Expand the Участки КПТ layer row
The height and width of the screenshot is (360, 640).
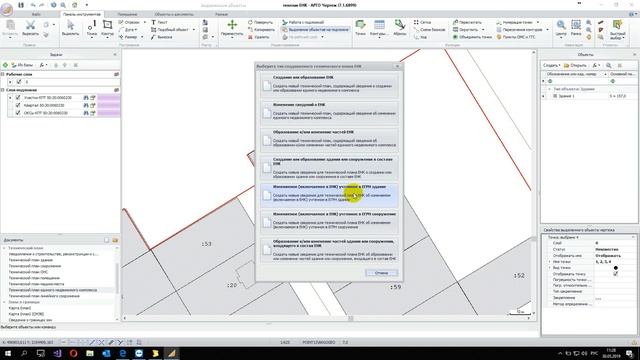(x=10, y=98)
